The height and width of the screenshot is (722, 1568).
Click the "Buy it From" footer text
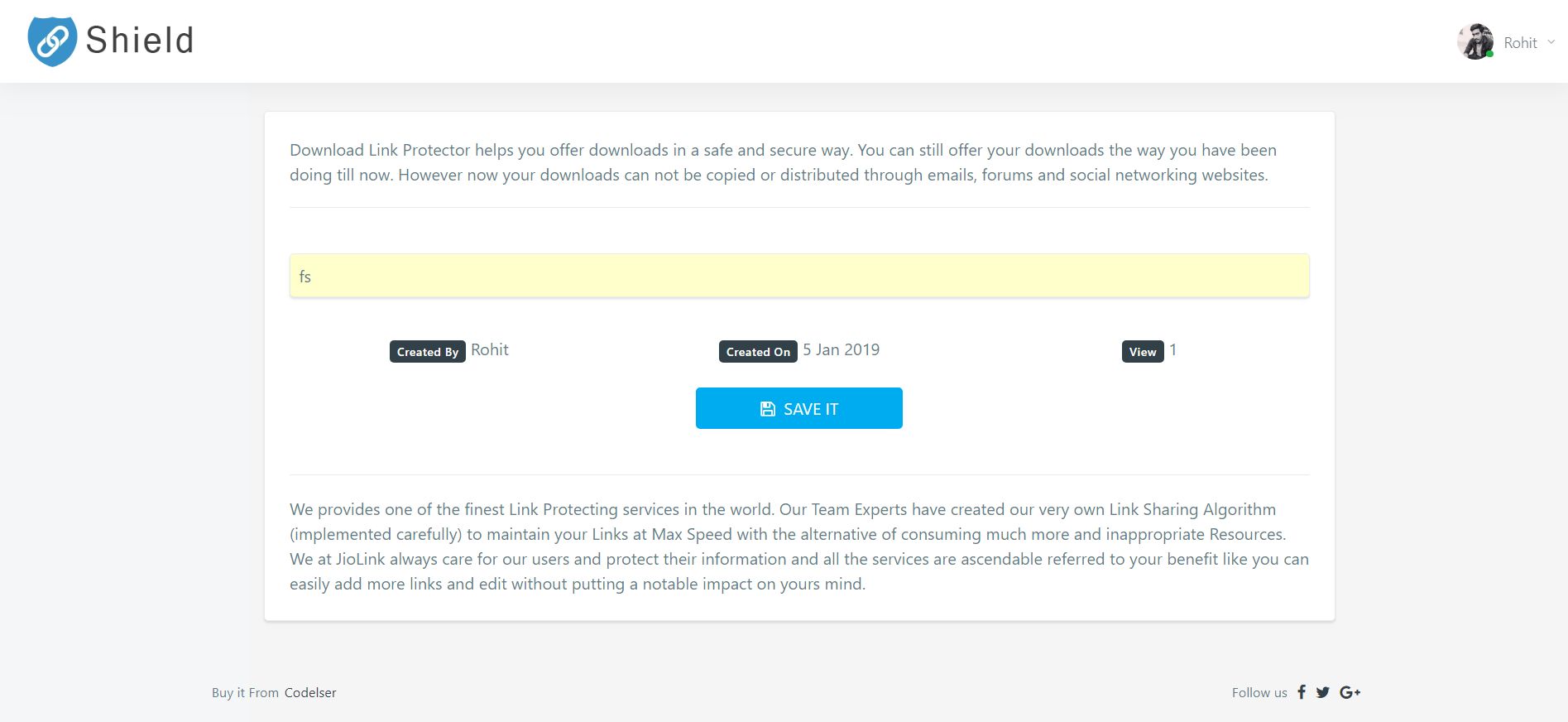[245, 693]
